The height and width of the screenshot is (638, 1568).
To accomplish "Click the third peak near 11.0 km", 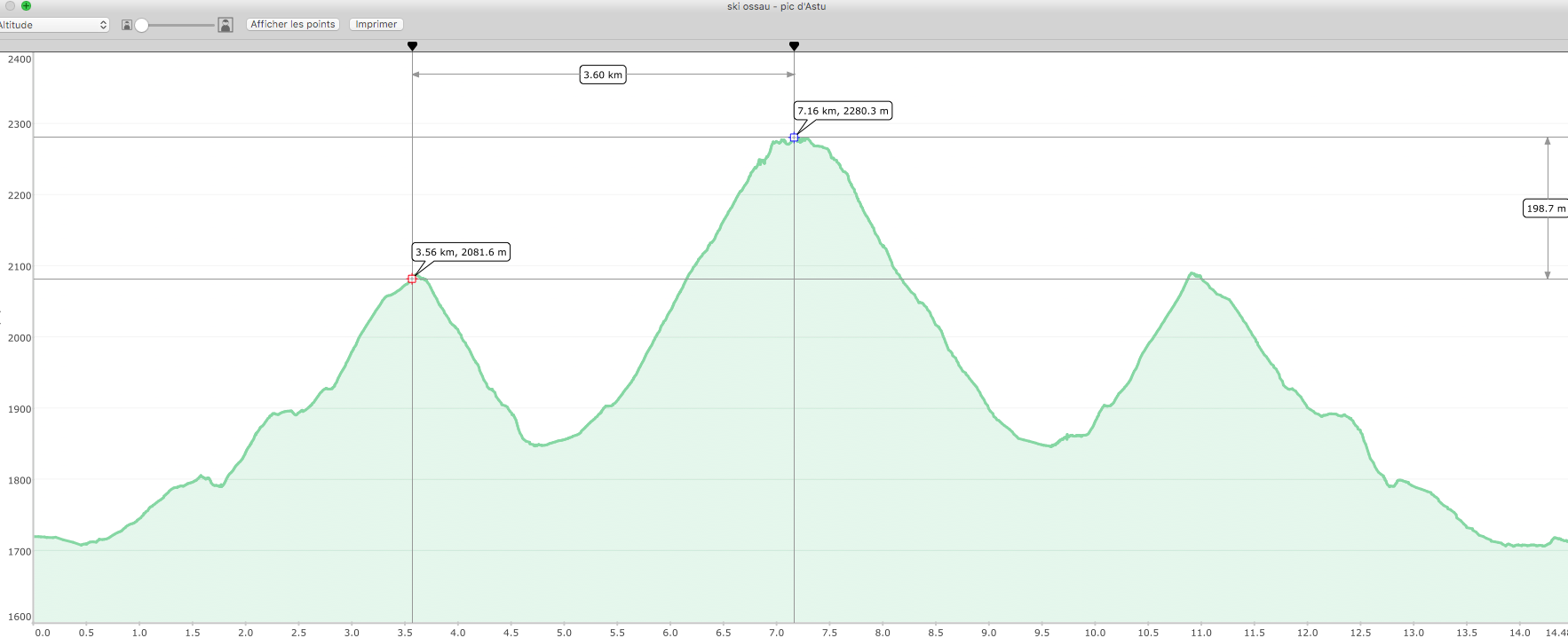I will (x=1194, y=274).
